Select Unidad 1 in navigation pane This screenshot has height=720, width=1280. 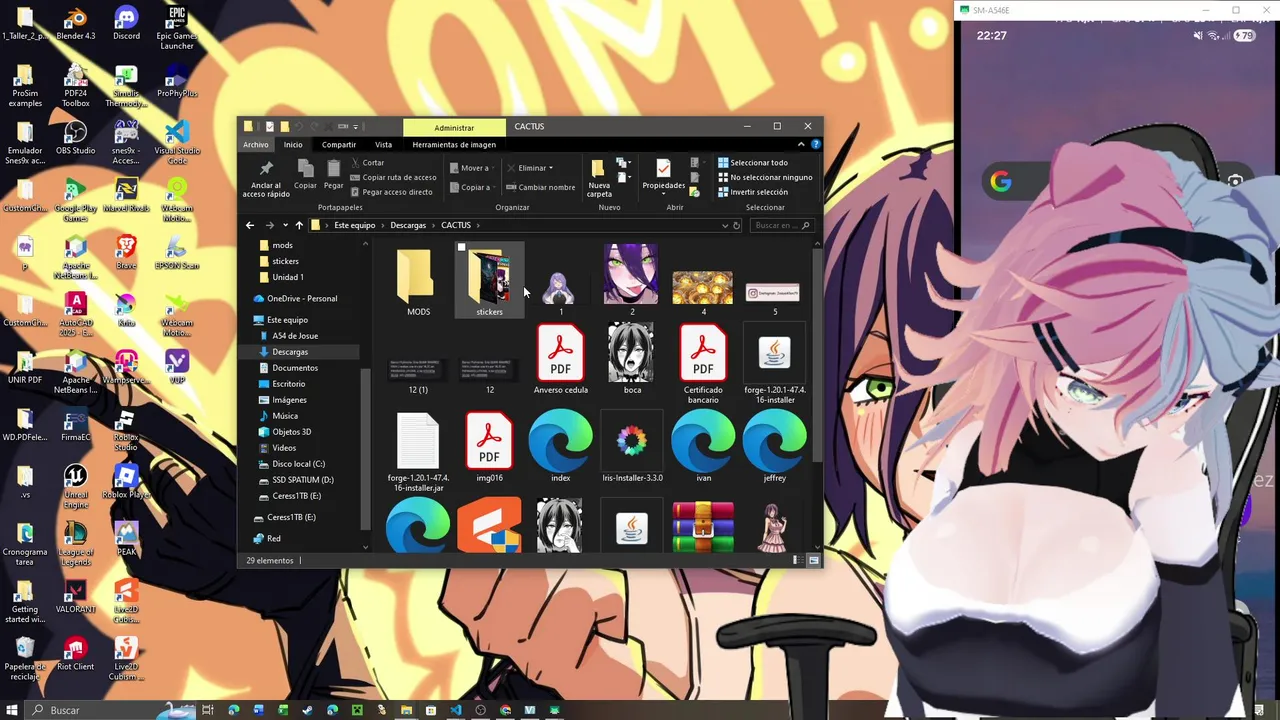coord(288,277)
